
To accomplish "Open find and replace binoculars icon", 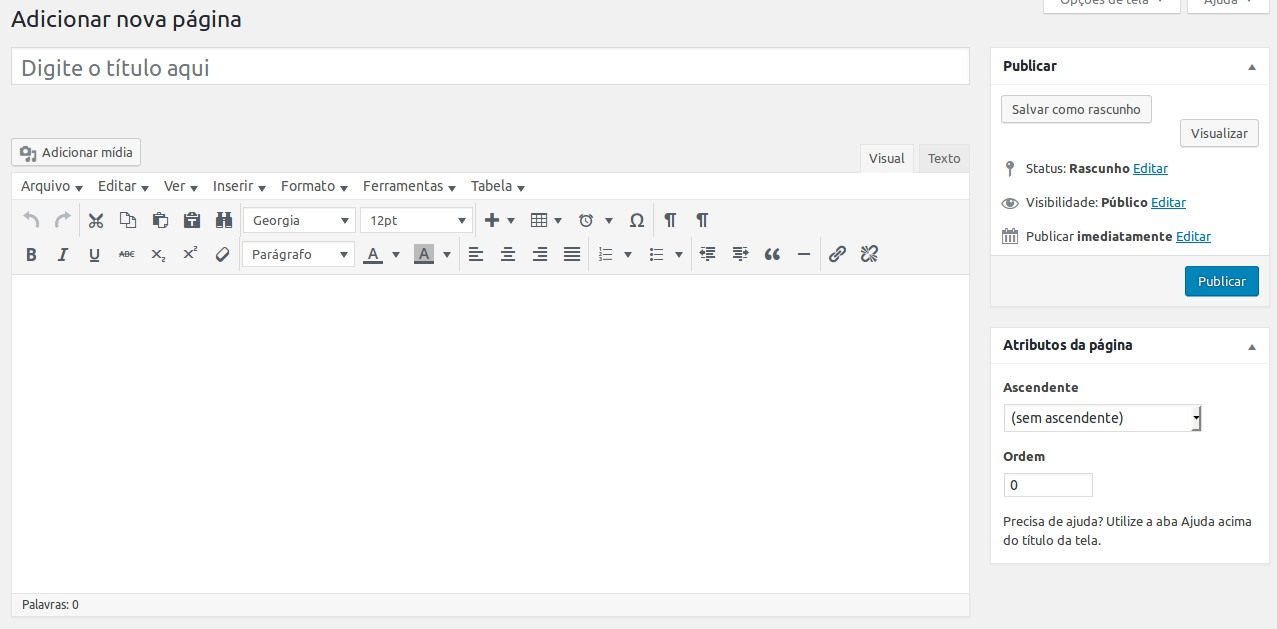I will click(224, 221).
